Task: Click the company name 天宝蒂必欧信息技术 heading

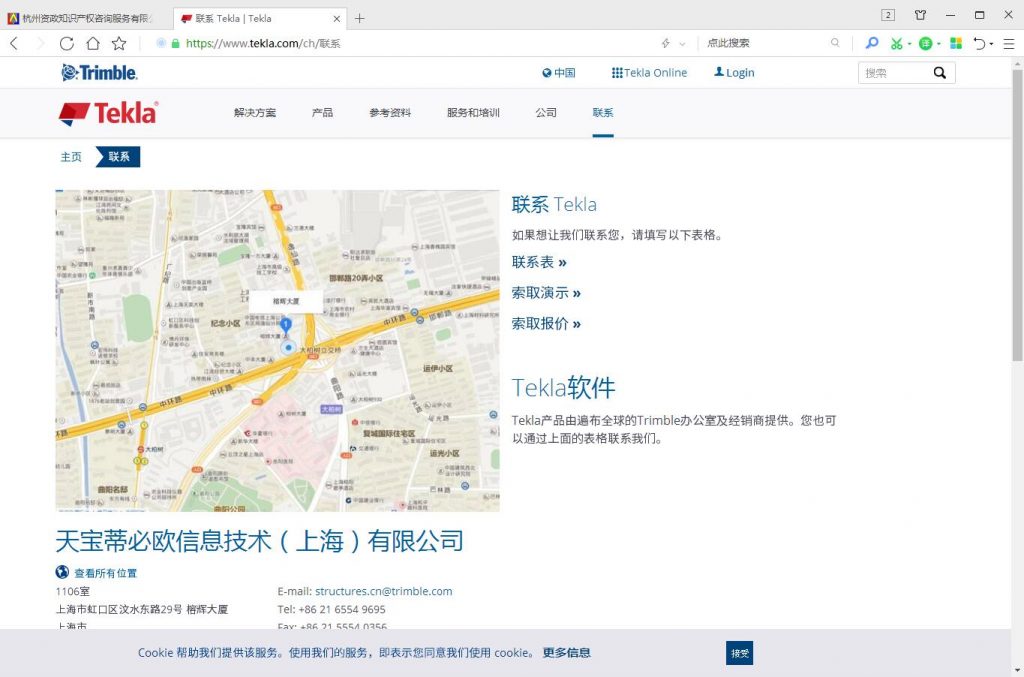Action: tap(259, 541)
